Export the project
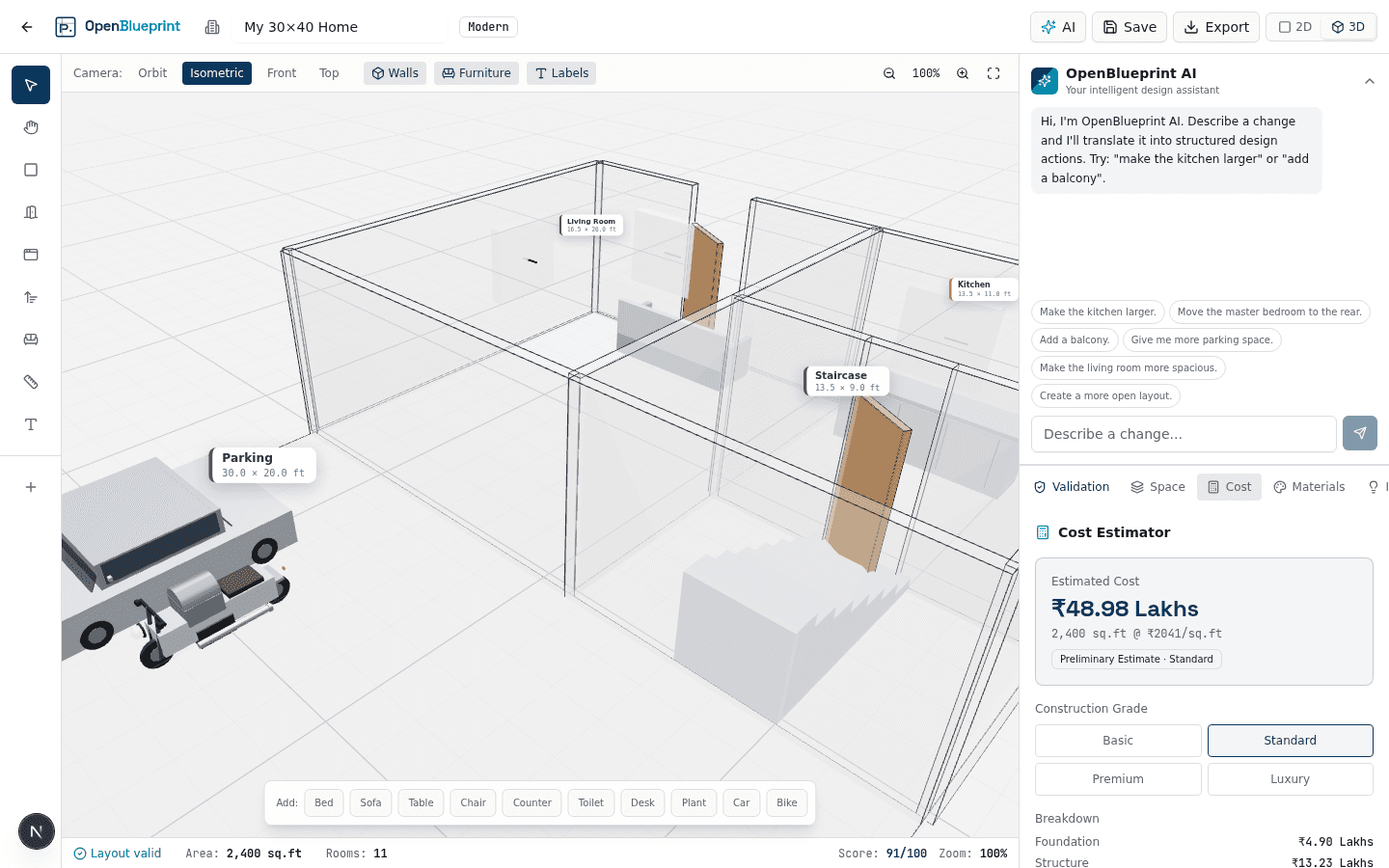The width and height of the screenshot is (1389, 868). (x=1216, y=27)
